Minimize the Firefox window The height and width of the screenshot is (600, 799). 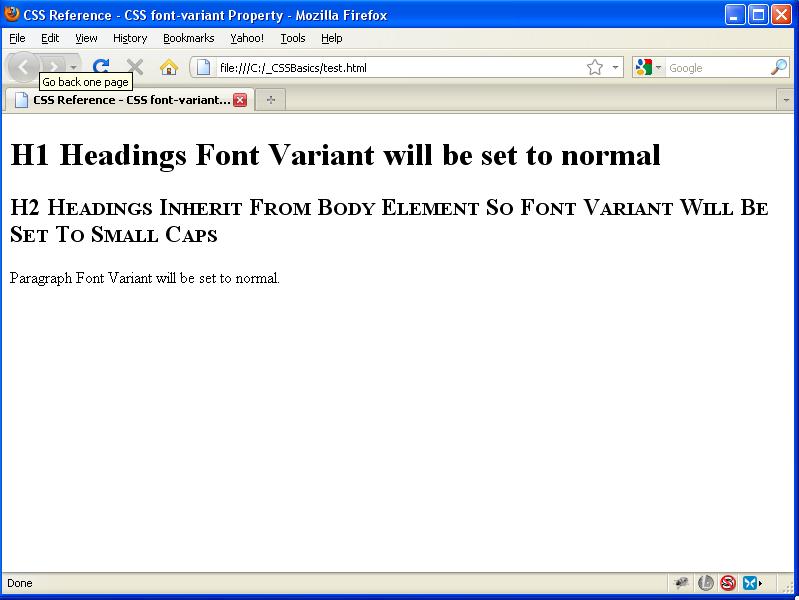734,15
